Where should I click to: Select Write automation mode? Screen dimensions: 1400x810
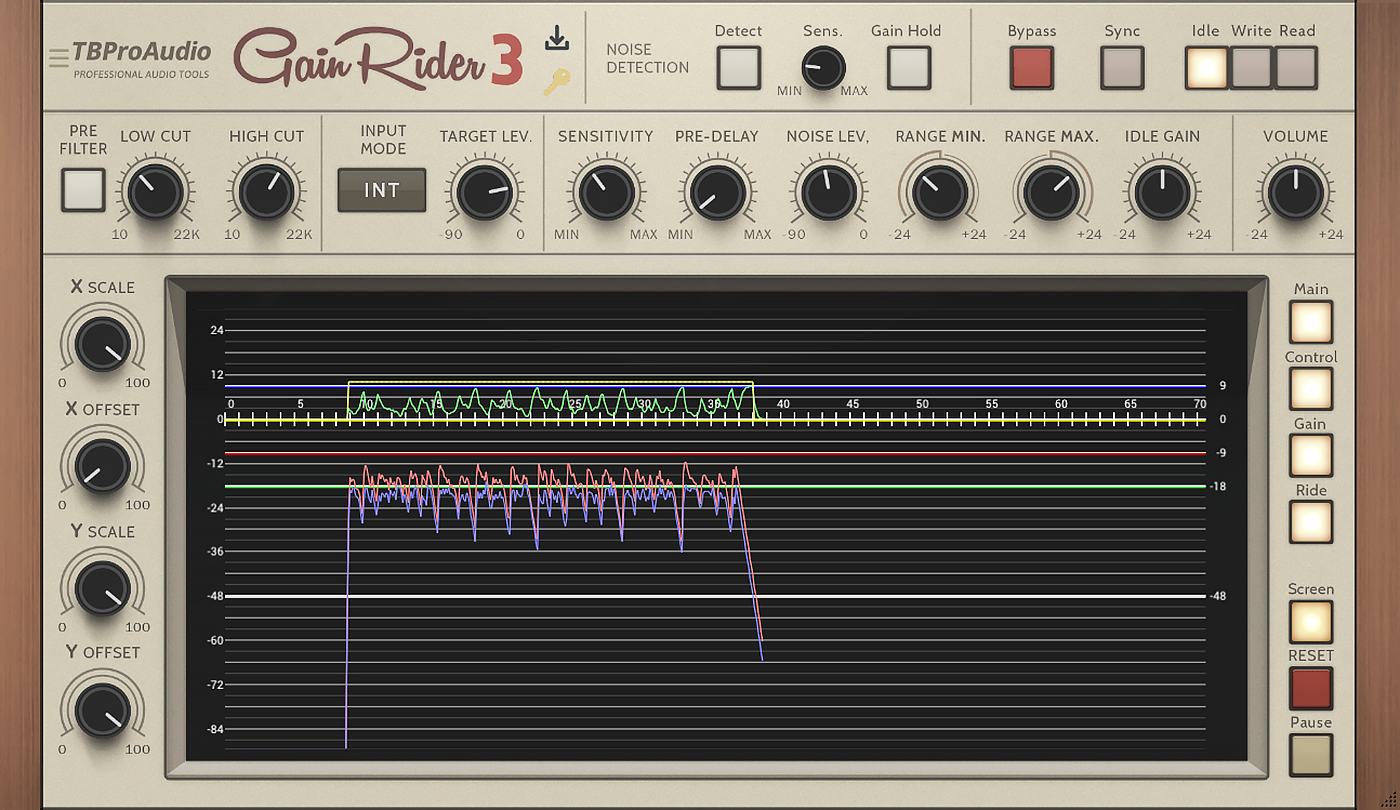point(1251,68)
